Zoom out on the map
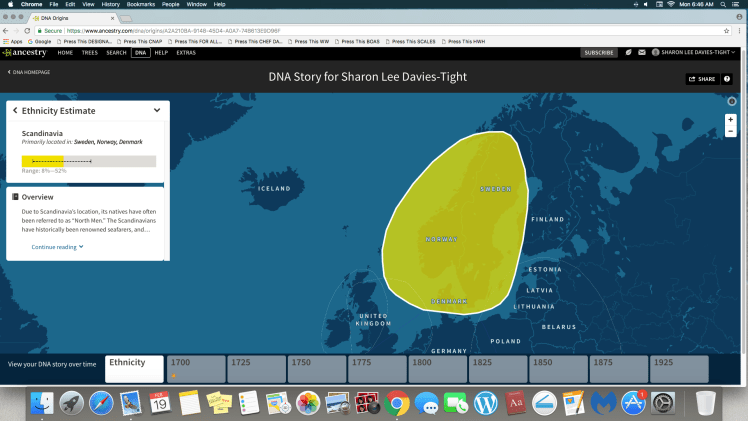Viewport: 748px width, 421px height. click(x=731, y=131)
